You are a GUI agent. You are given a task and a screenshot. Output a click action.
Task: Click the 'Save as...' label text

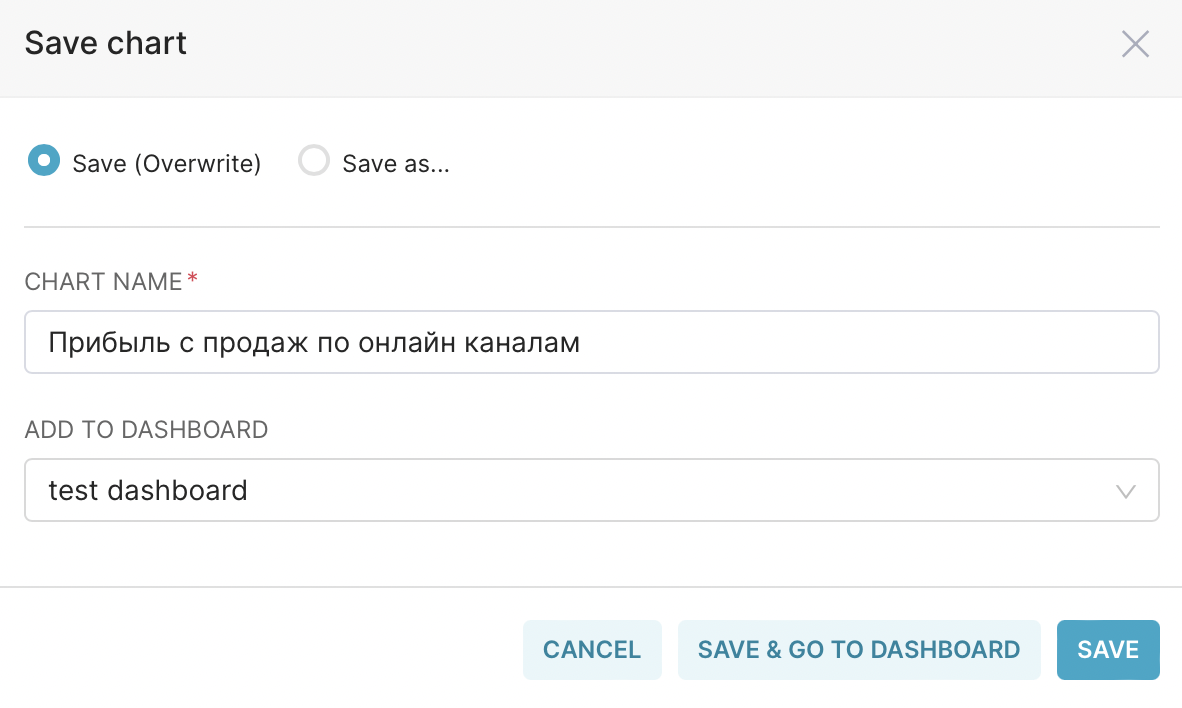[396, 163]
